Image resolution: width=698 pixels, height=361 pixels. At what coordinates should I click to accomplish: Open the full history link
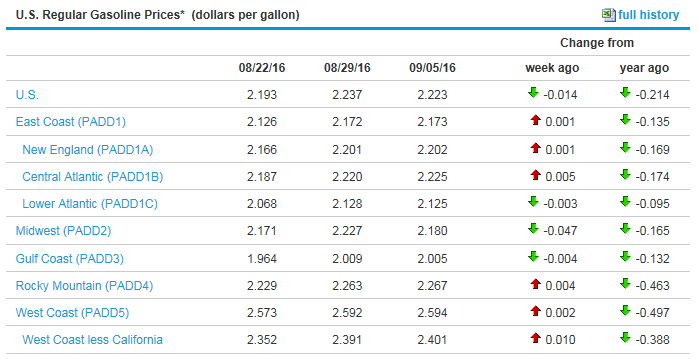pyautogui.click(x=649, y=15)
